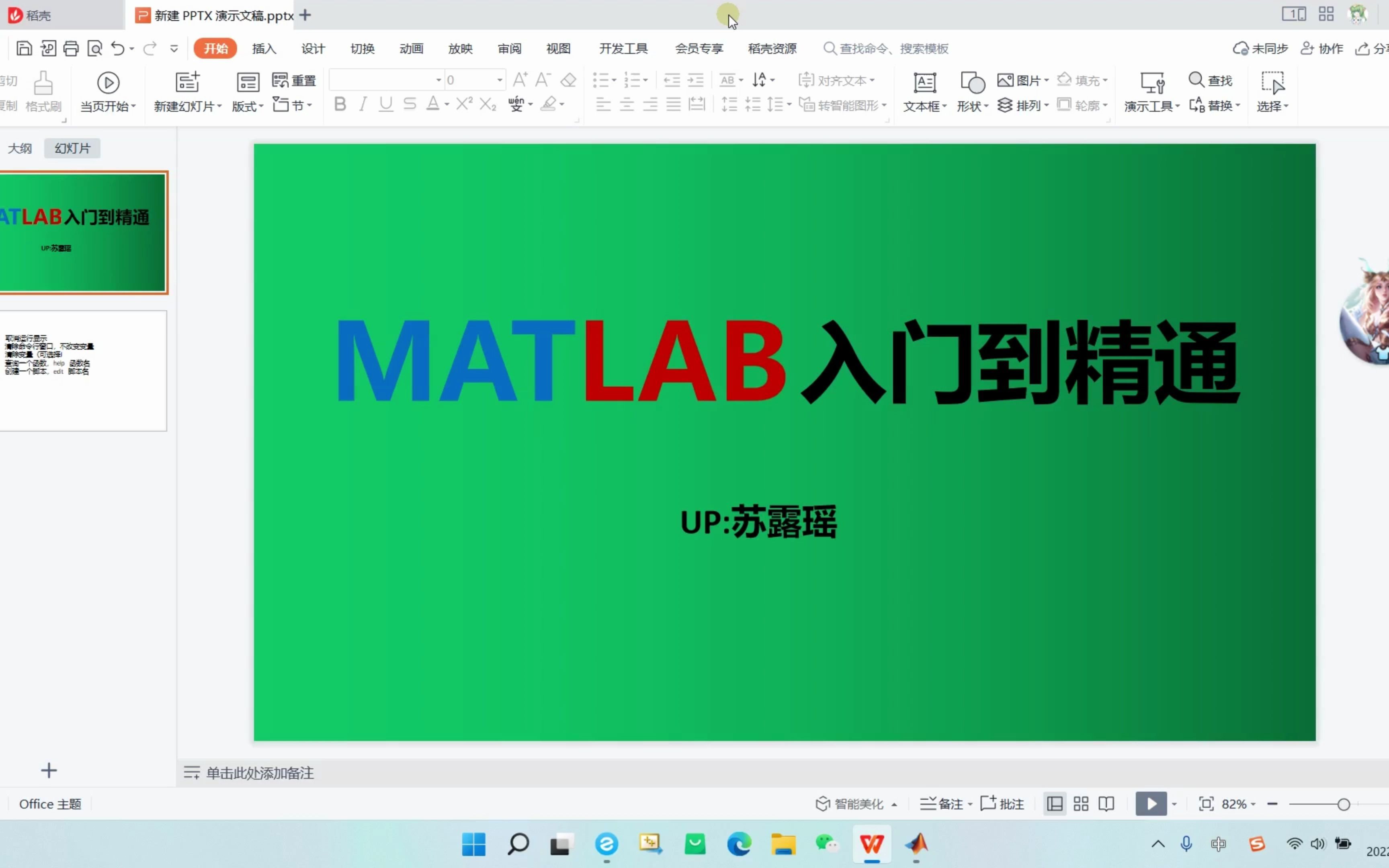Expand the Arrange (排列) dropdown
This screenshot has height=868, width=1389.
pyautogui.click(x=1023, y=105)
